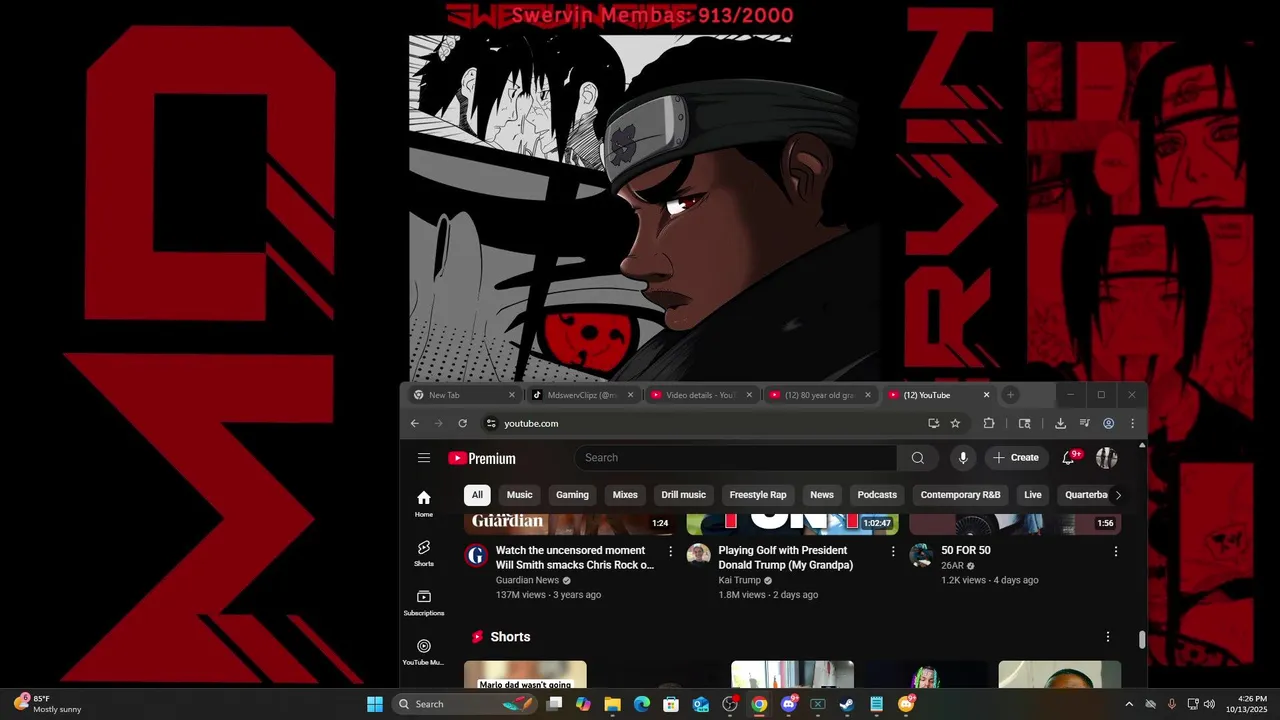Image resolution: width=1280 pixels, height=720 pixels.
Task: Open the Shorts section options menu
Action: [1107, 637]
